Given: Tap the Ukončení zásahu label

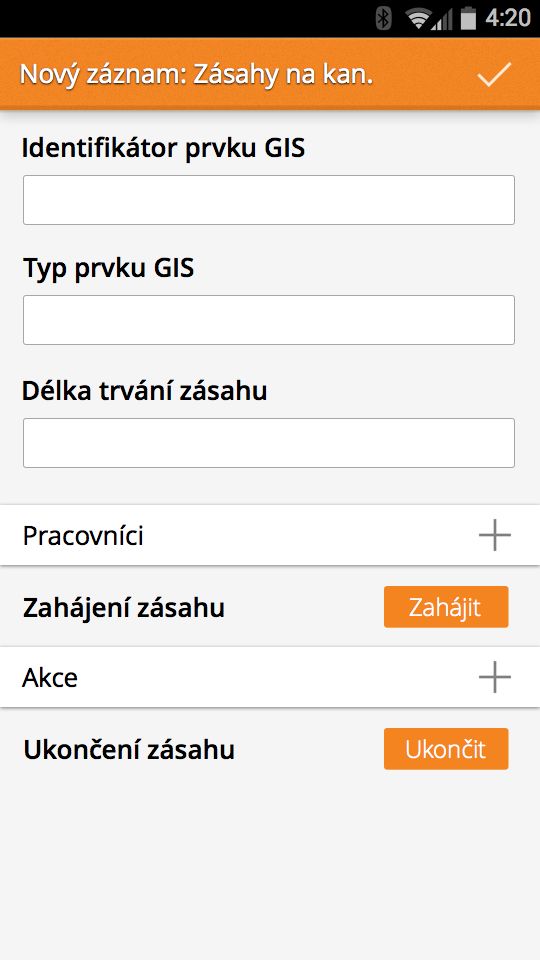Looking at the screenshot, I should tap(129, 749).
